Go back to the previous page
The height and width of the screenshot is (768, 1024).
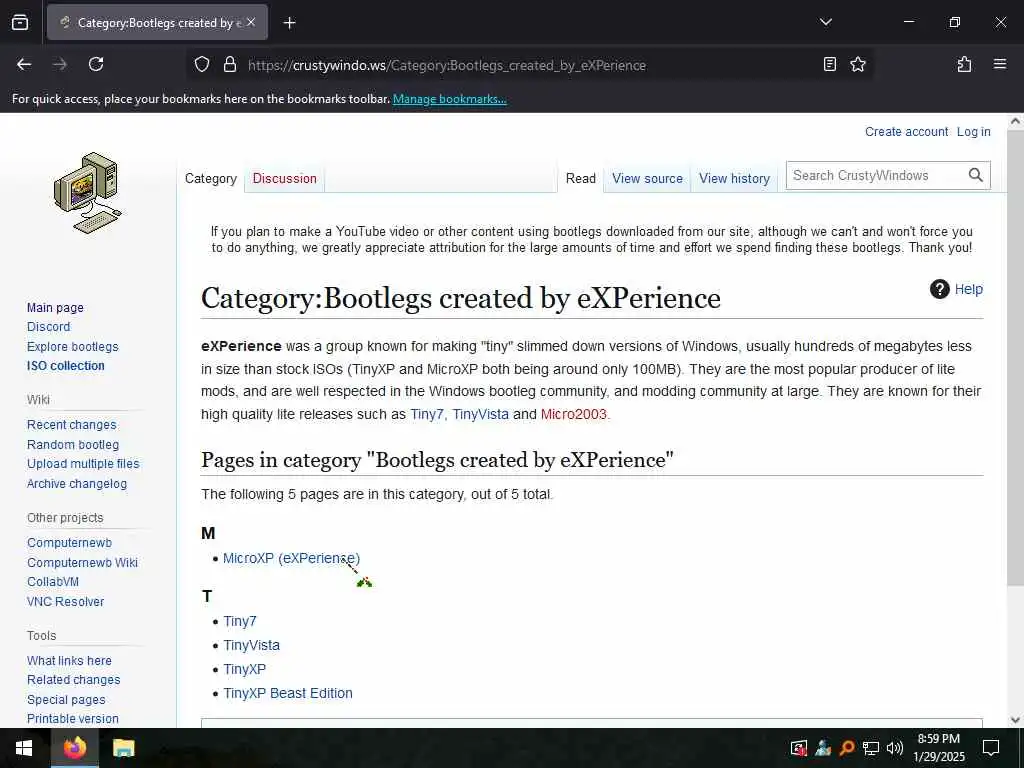click(24, 64)
